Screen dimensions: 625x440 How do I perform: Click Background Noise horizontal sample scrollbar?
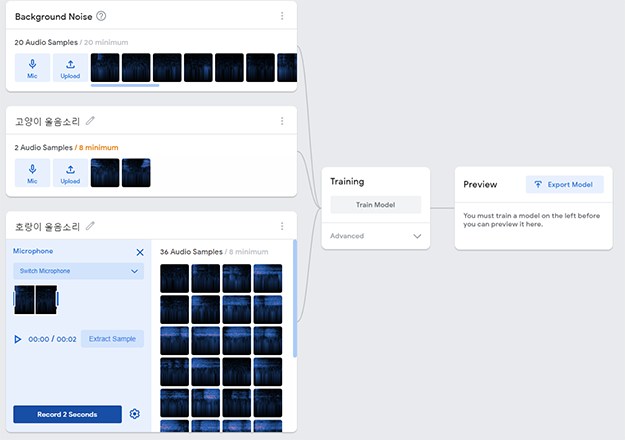click(125, 85)
